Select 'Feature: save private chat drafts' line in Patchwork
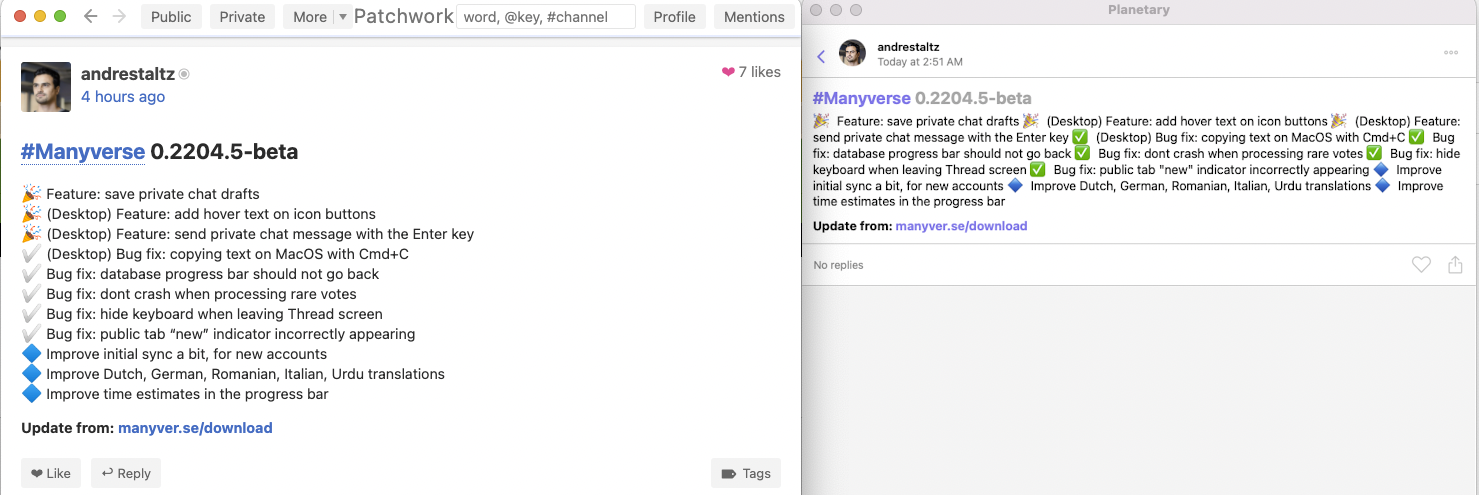The width and height of the screenshot is (1479, 495). (153, 194)
